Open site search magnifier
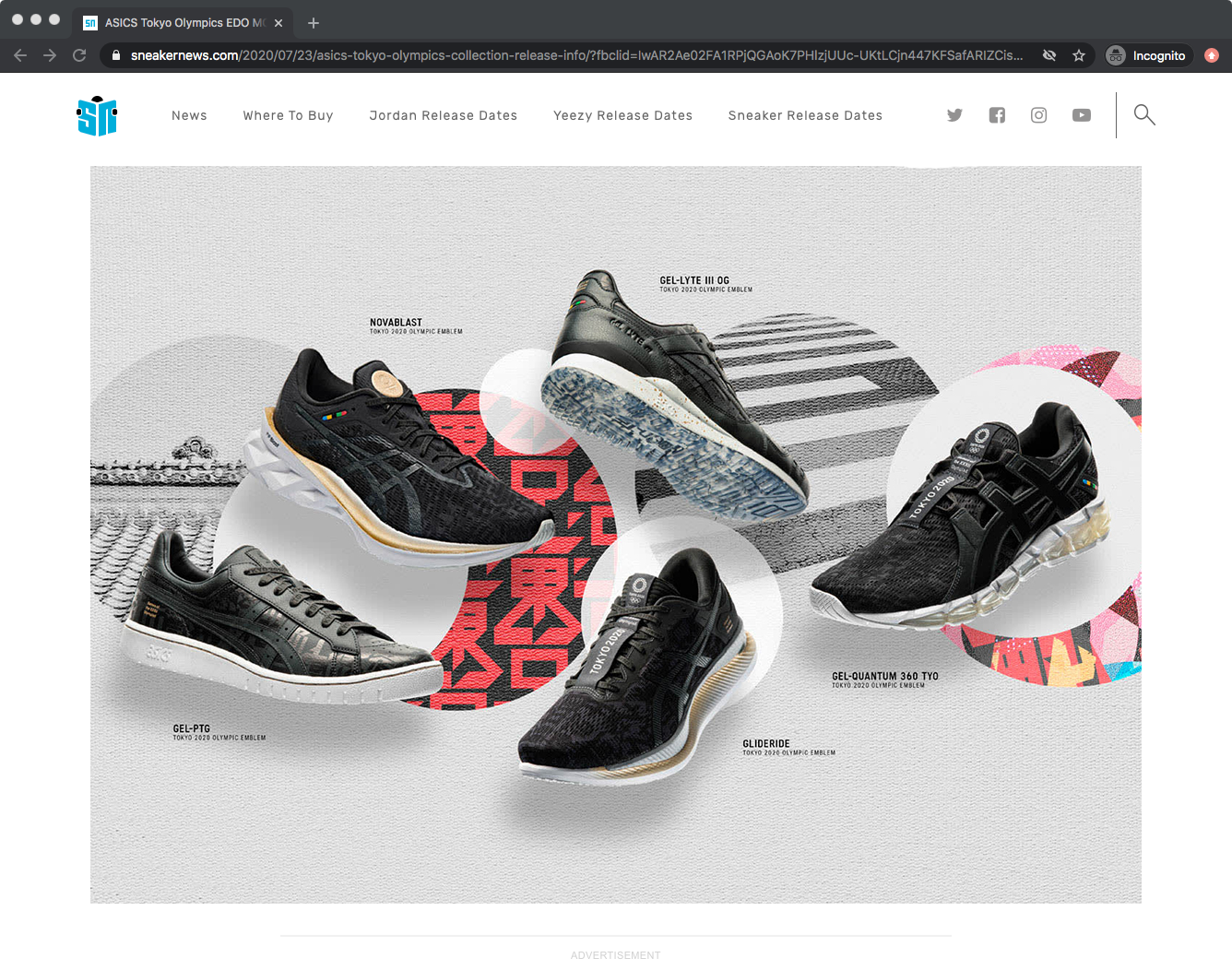The image size is (1232, 970). point(1144,114)
